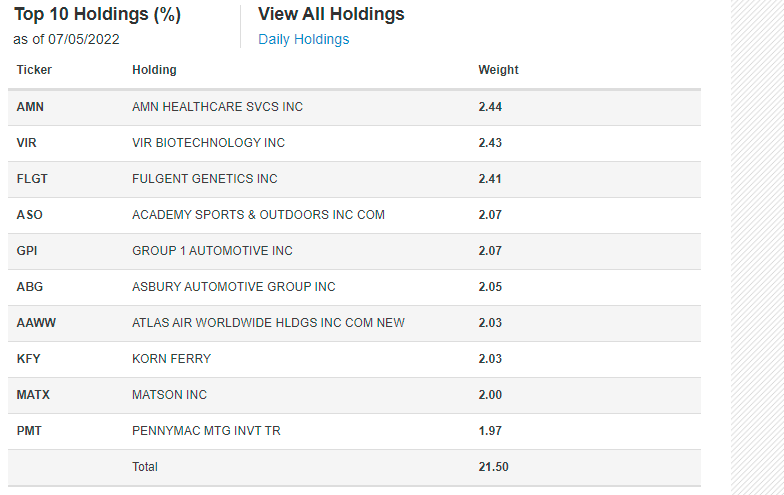The image size is (784, 495).
Task: Click the Holding column header
Action: pyautogui.click(x=154, y=70)
